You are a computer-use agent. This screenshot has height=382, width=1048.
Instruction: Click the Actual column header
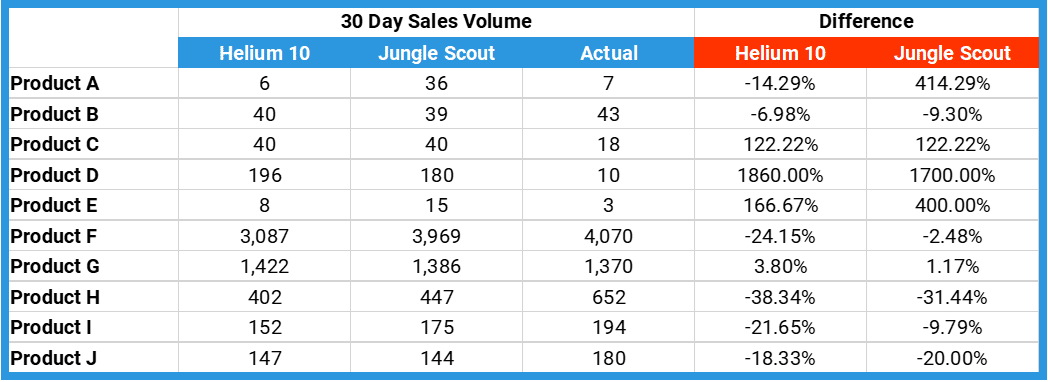[x=608, y=53]
